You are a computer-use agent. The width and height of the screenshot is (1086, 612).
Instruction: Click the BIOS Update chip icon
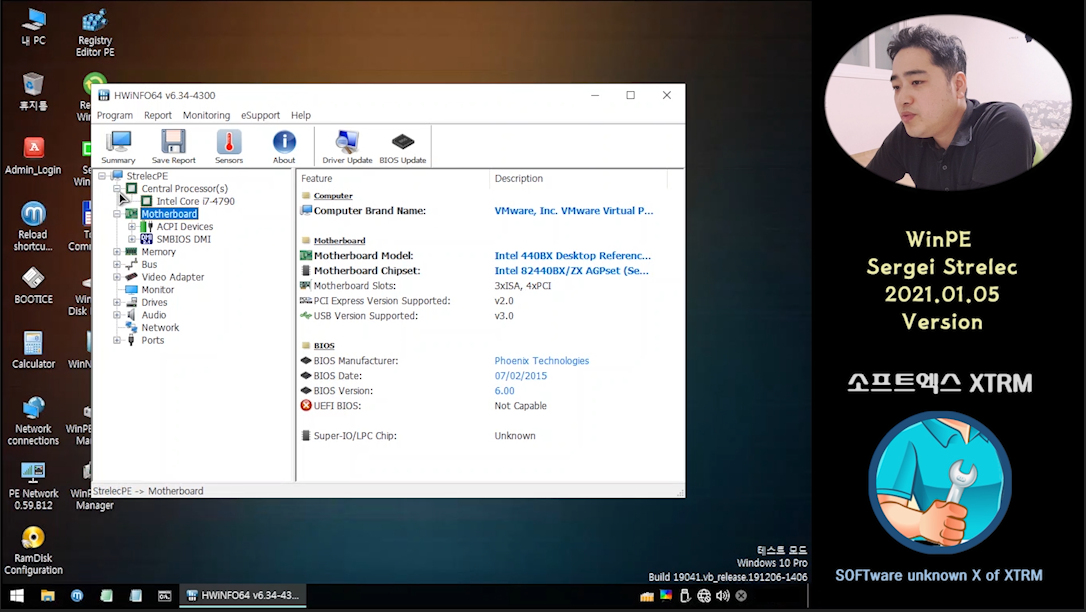tap(402, 147)
